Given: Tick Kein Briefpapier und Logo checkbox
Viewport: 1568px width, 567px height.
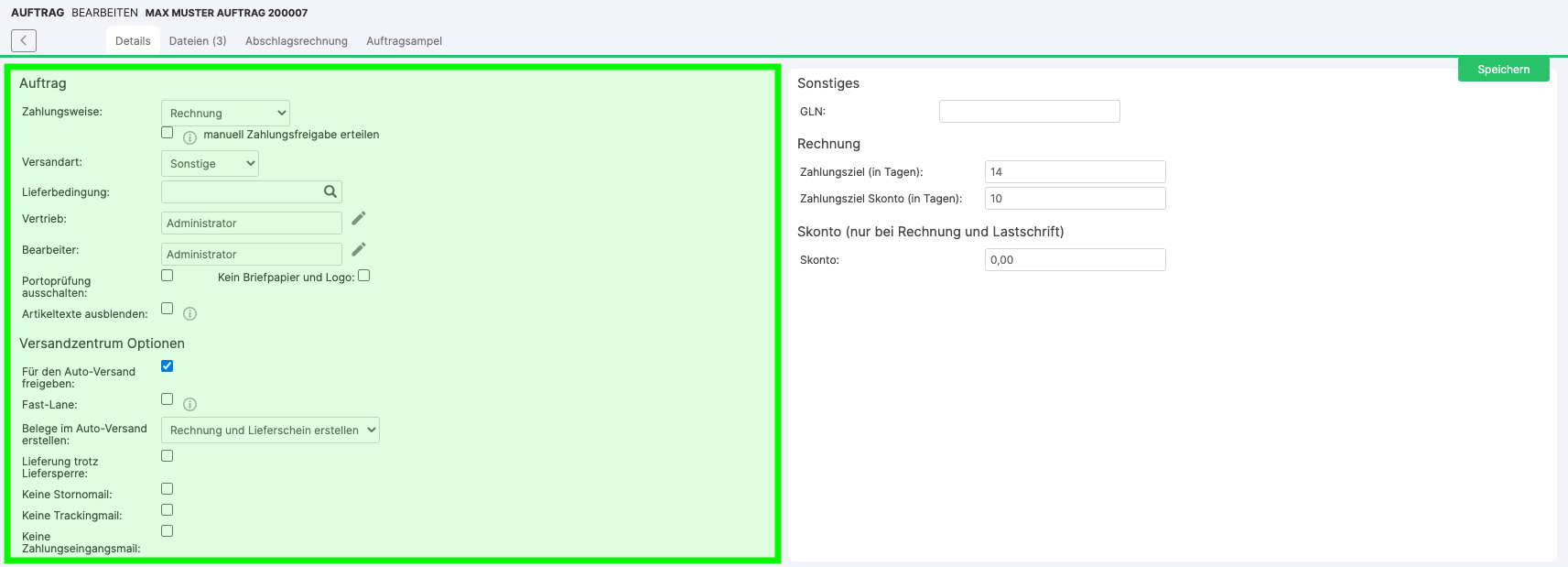Looking at the screenshot, I should (x=363, y=276).
